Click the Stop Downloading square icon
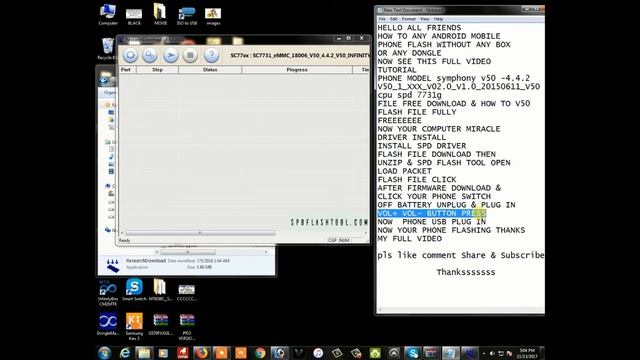Image resolution: width=640 pixels, height=360 pixels. [190, 55]
